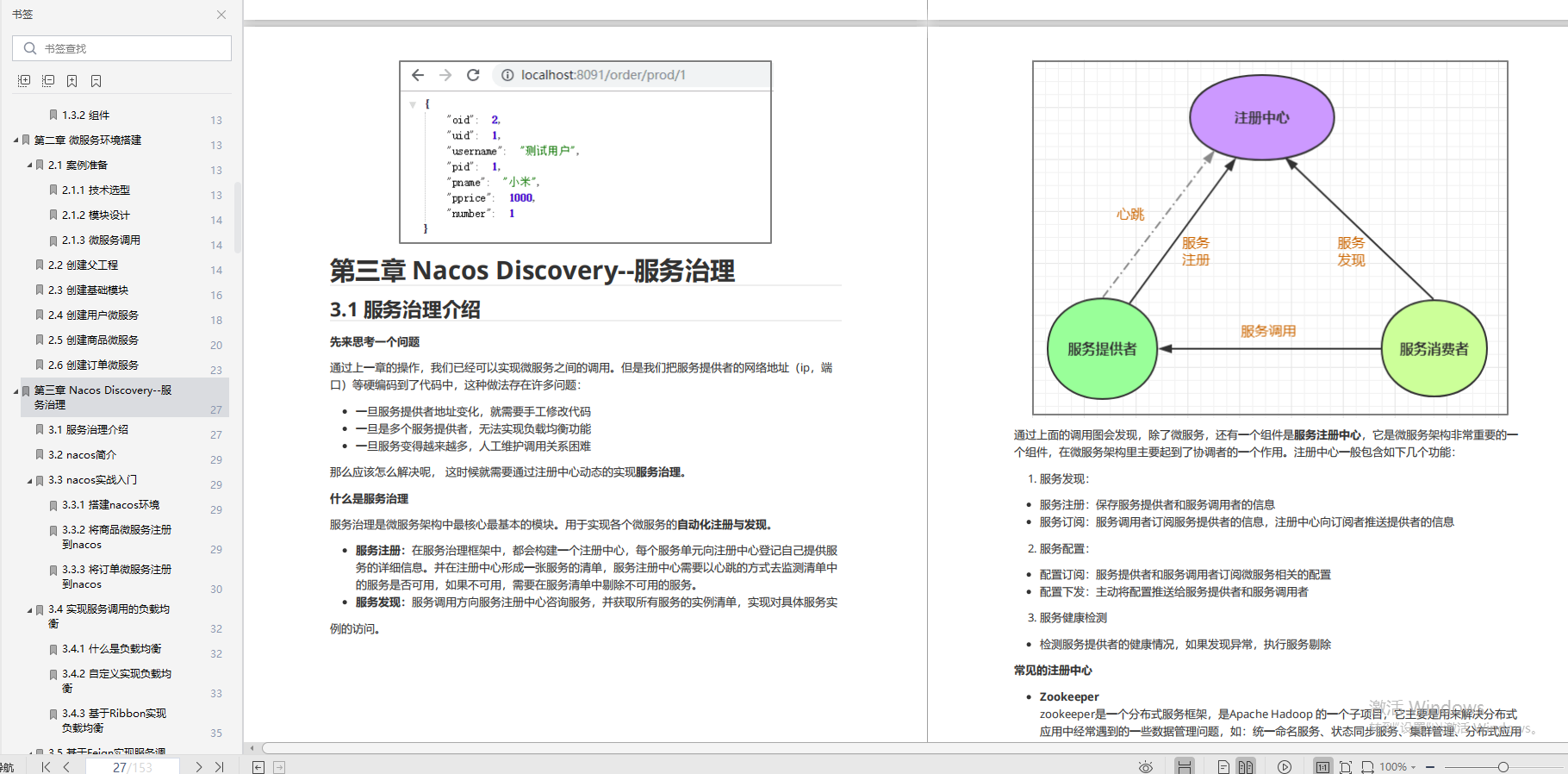Image resolution: width=1568 pixels, height=774 pixels.
Task: Open the 3.4.1 什么是负载均衡 bookmark
Action: pyautogui.click(x=111, y=648)
